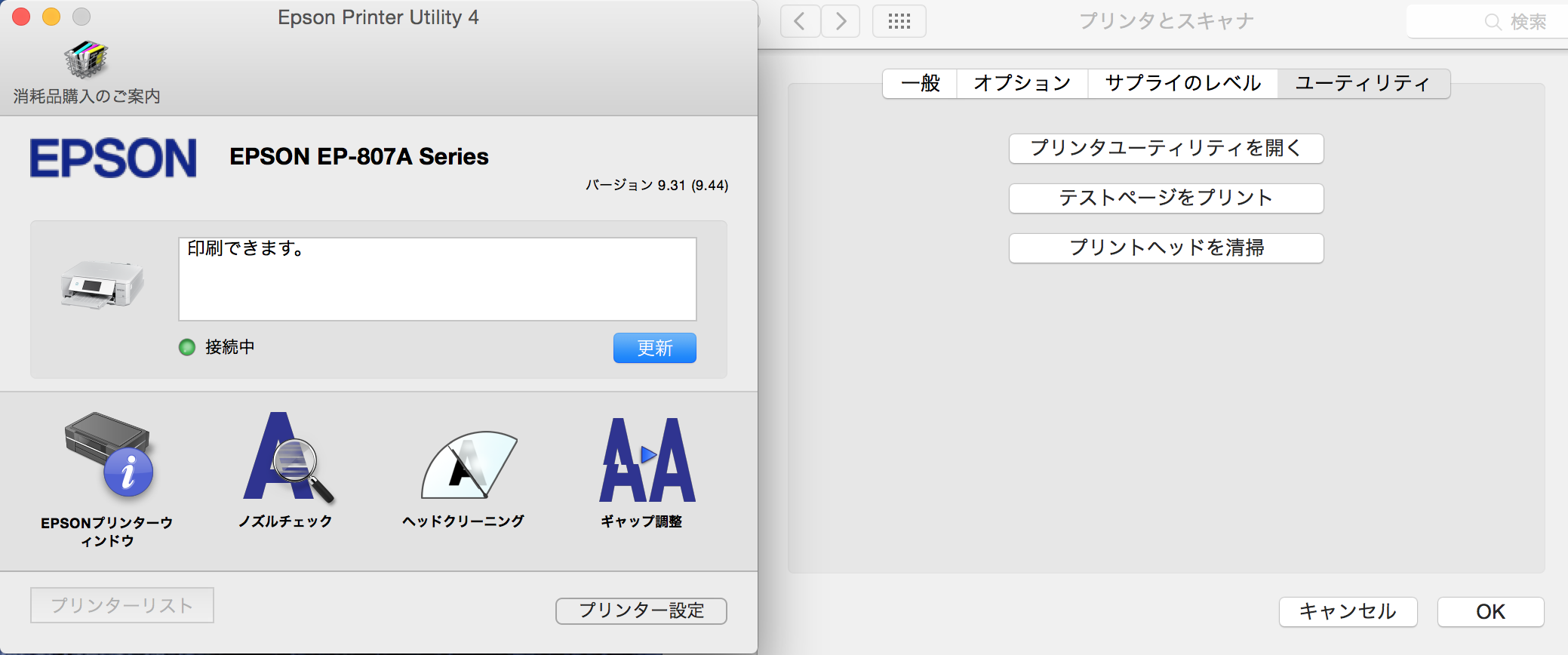
Task: Open the 消耗品購入のご案内 ink cartridge icon
Action: [x=86, y=60]
